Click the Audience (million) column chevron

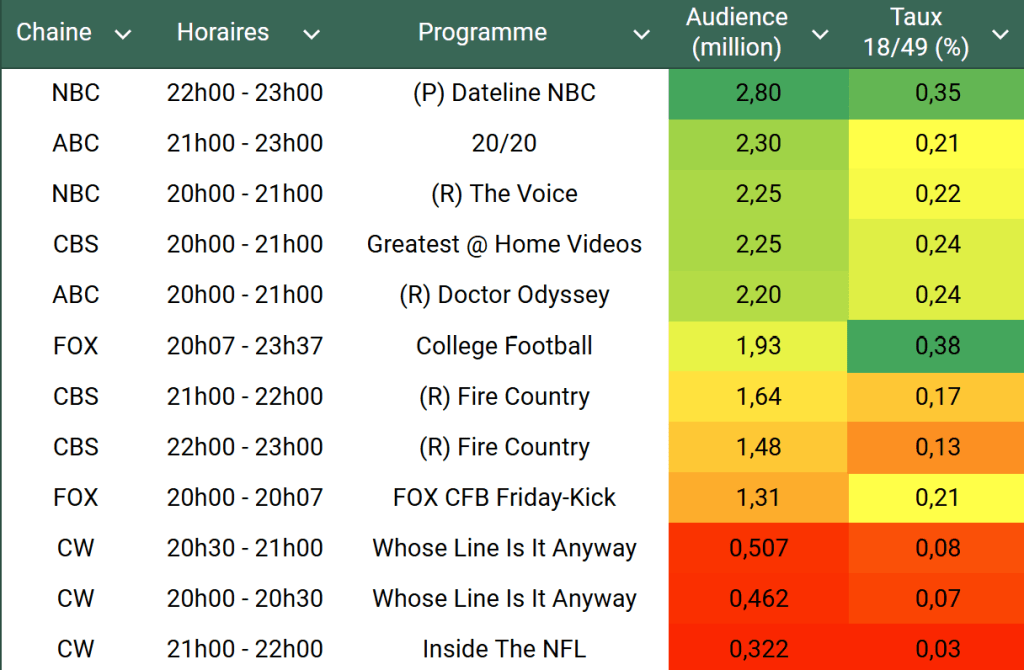tap(820, 35)
